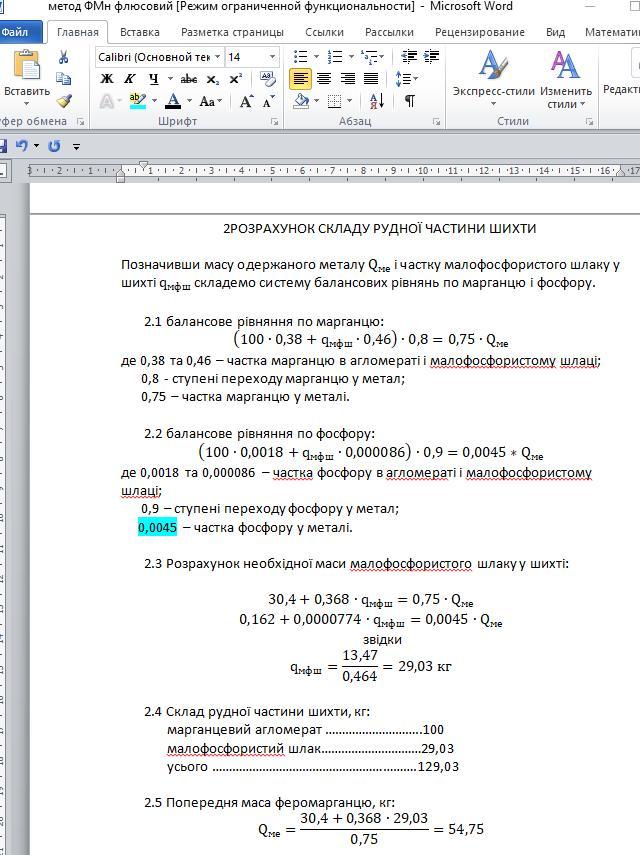This screenshot has height=855, width=640.
Task: Open Change Styles (Изменить стили) menu
Action: [x=565, y=79]
